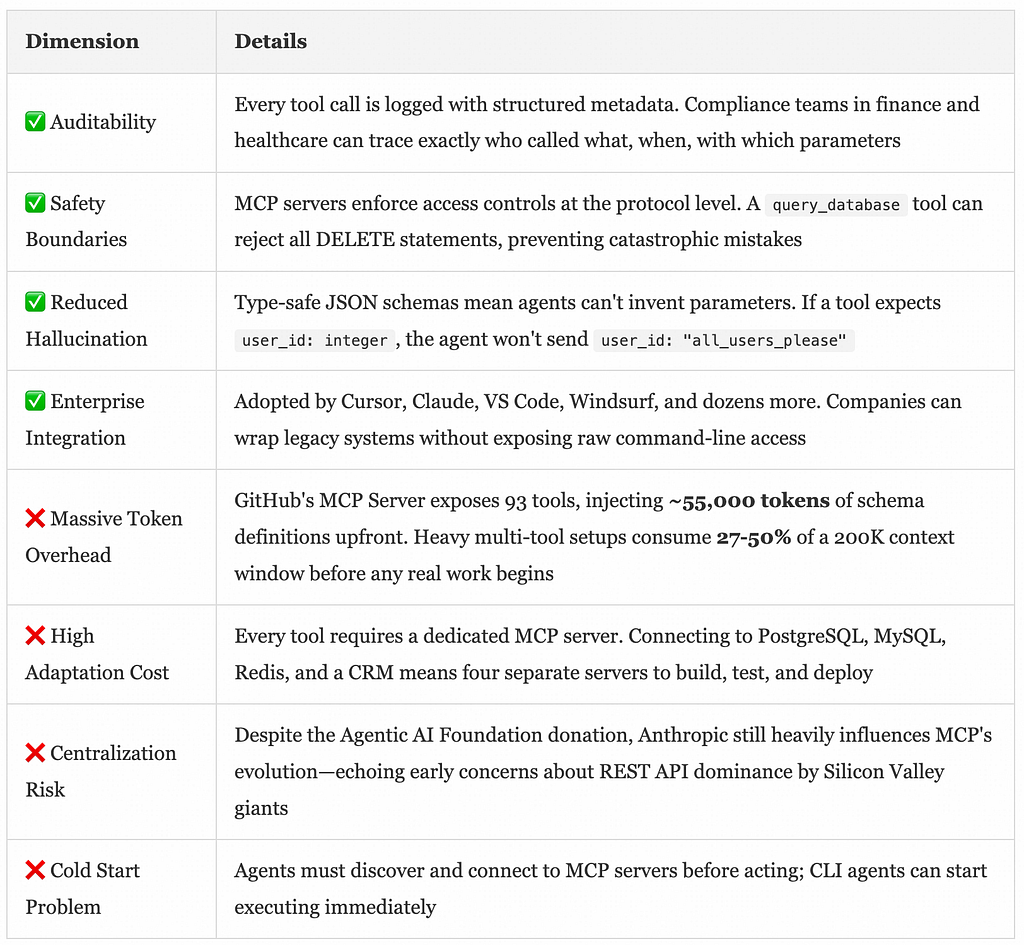This screenshot has width=1024, height=945.
Task: Click the Auditability label text
Action: click(x=103, y=122)
